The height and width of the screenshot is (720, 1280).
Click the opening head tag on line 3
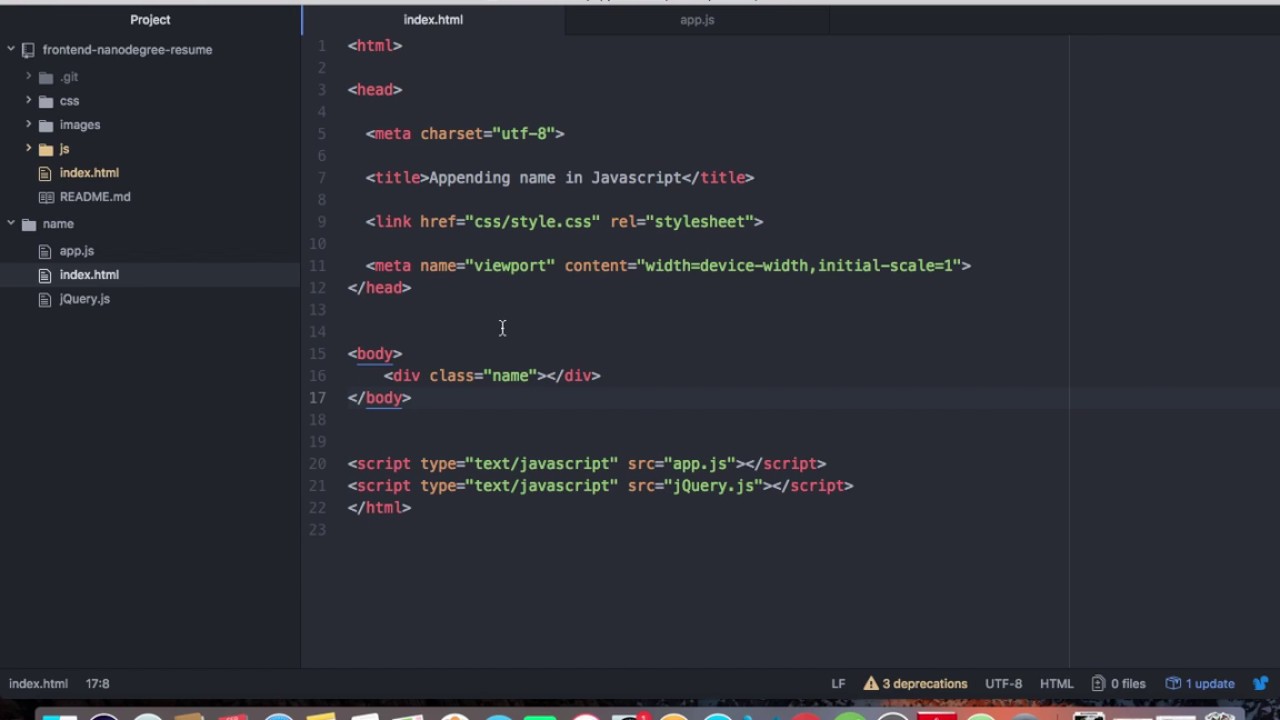pyautogui.click(x=375, y=90)
